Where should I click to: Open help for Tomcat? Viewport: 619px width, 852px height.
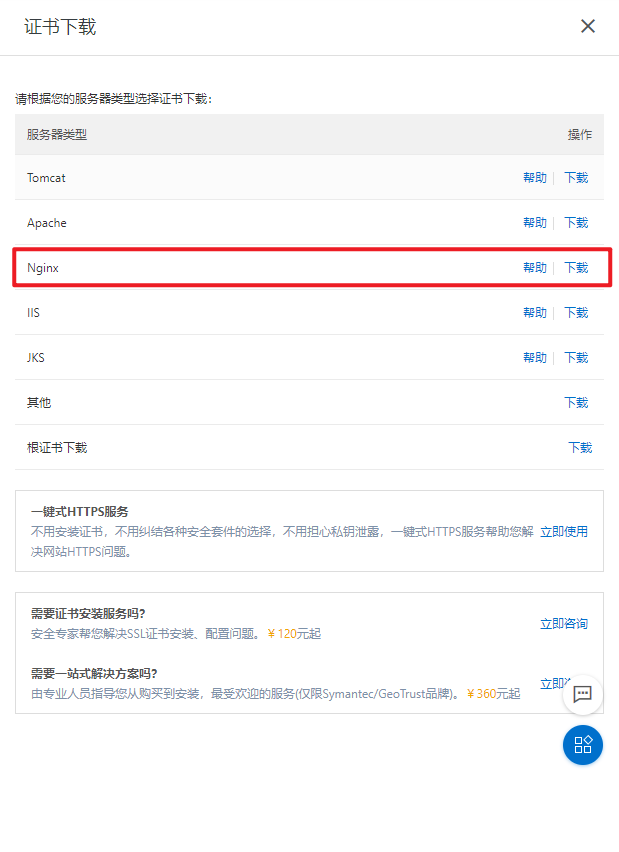tap(535, 178)
